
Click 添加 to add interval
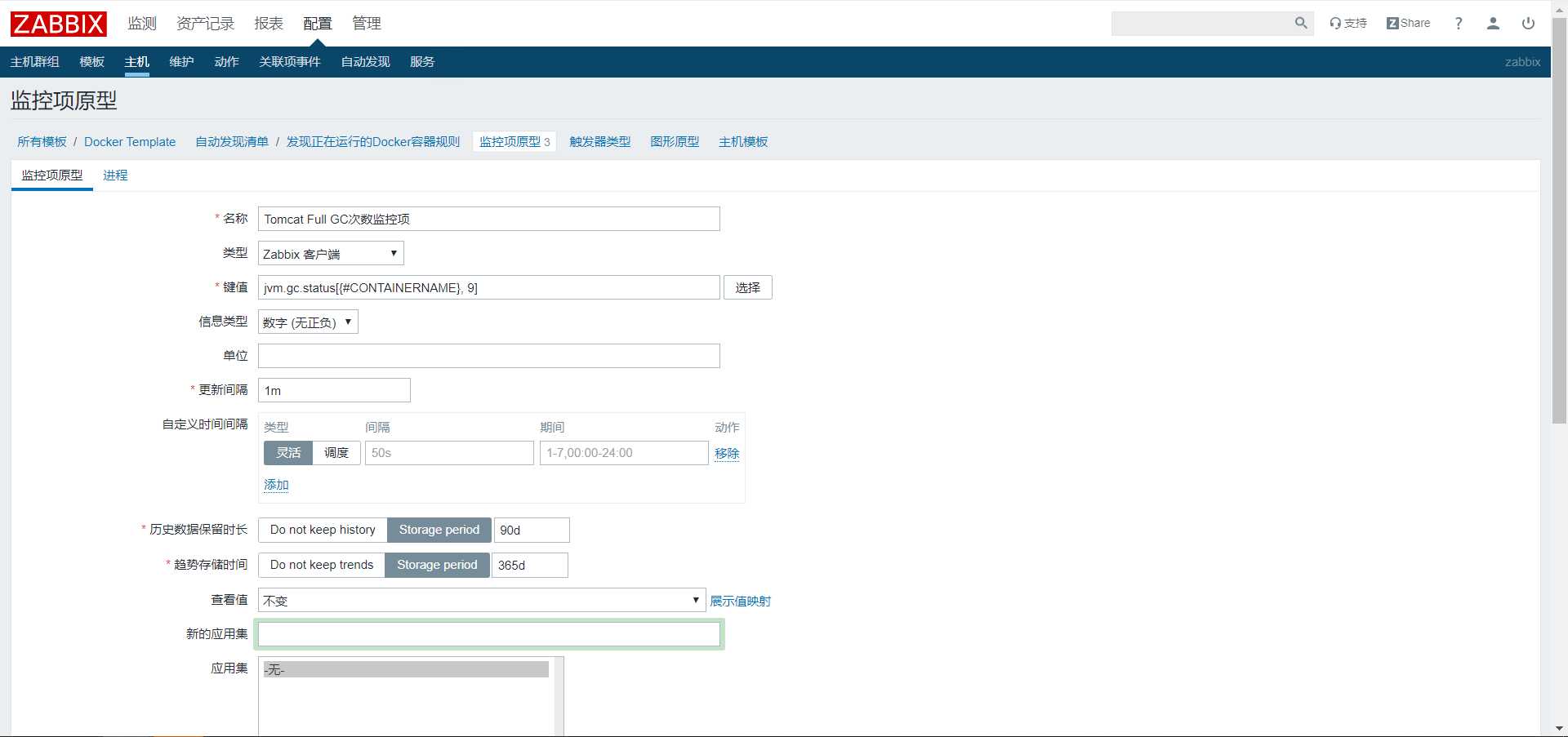pos(276,485)
